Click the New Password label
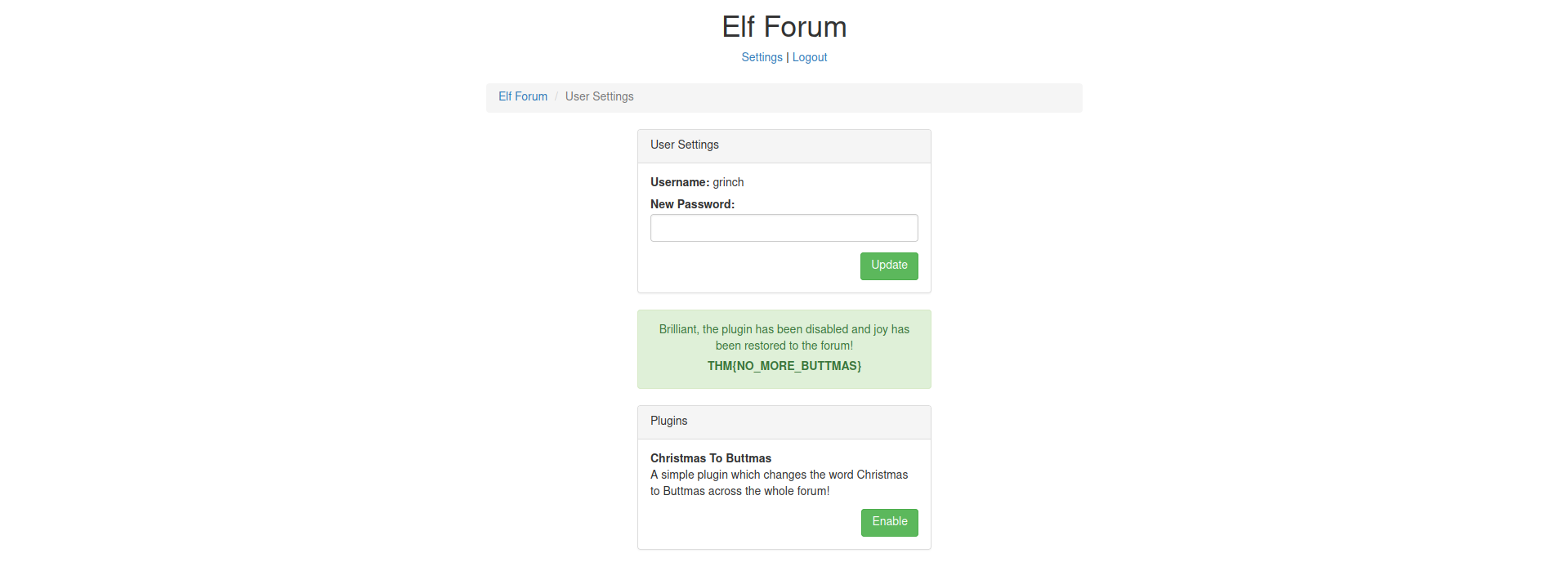The image size is (1568, 580). (692, 204)
